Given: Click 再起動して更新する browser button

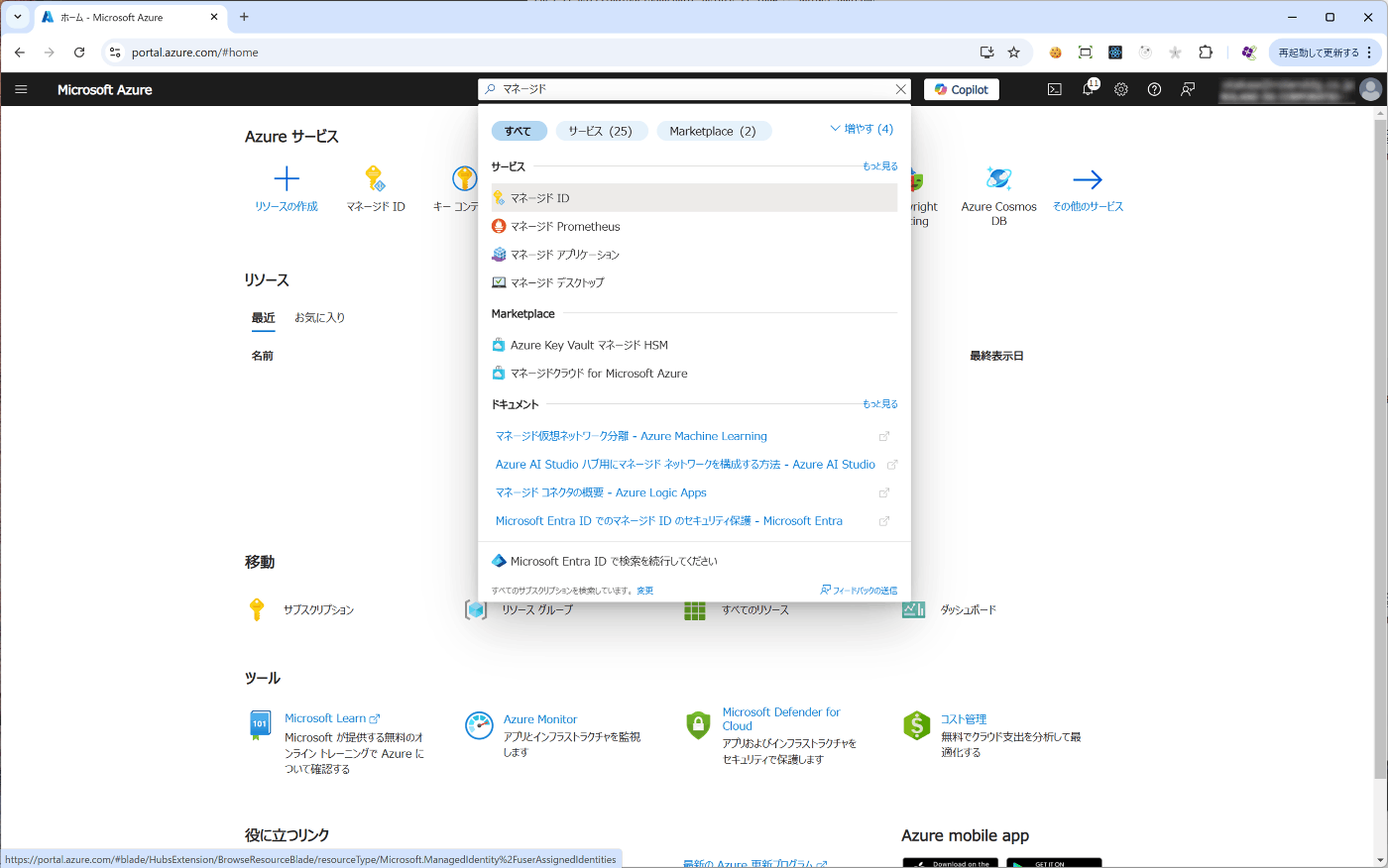Looking at the screenshot, I should [1326, 53].
